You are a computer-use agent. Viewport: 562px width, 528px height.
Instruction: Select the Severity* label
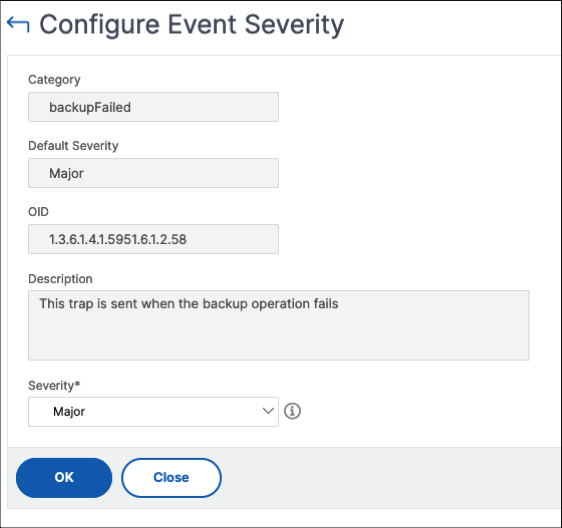[x=54, y=385]
